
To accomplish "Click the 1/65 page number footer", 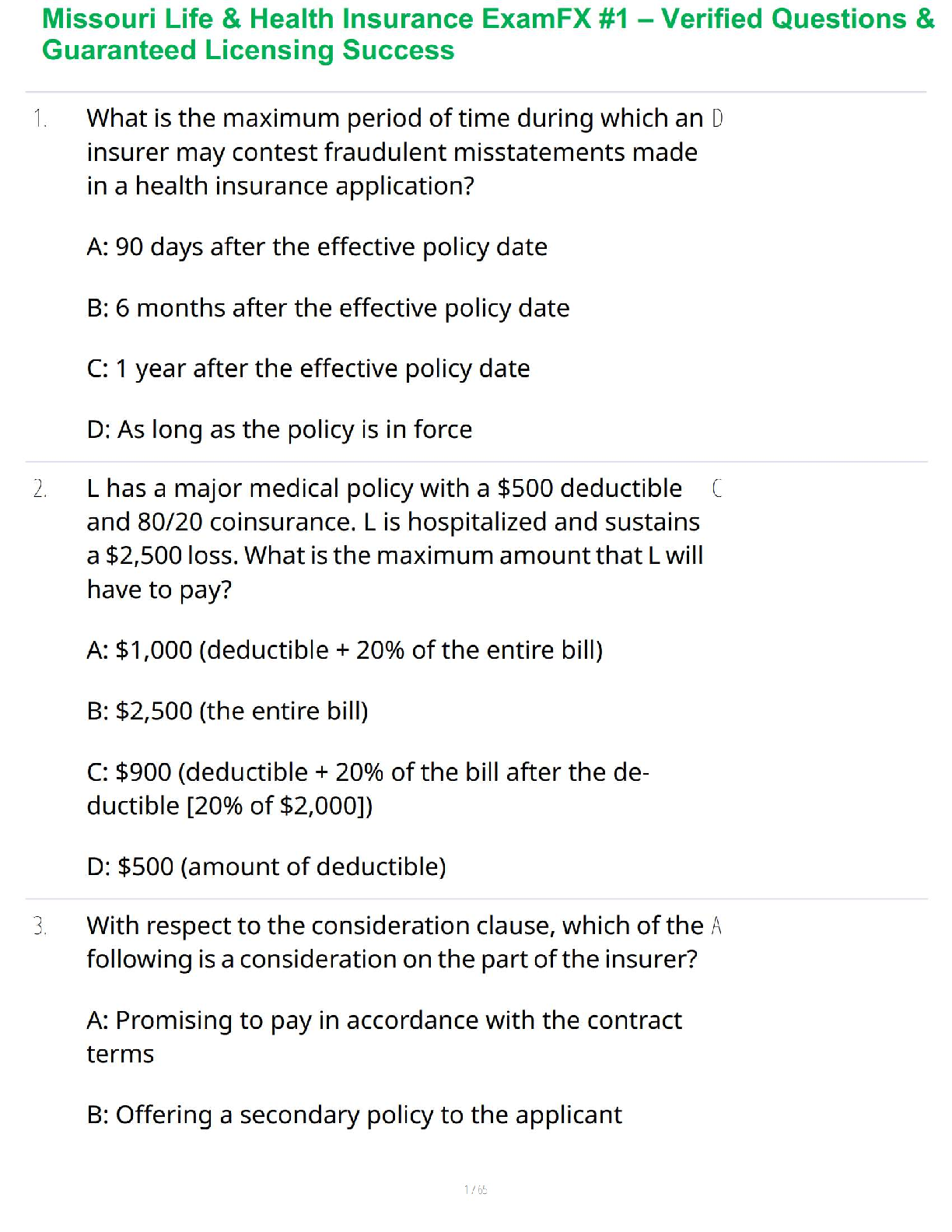I will (x=475, y=1190).
